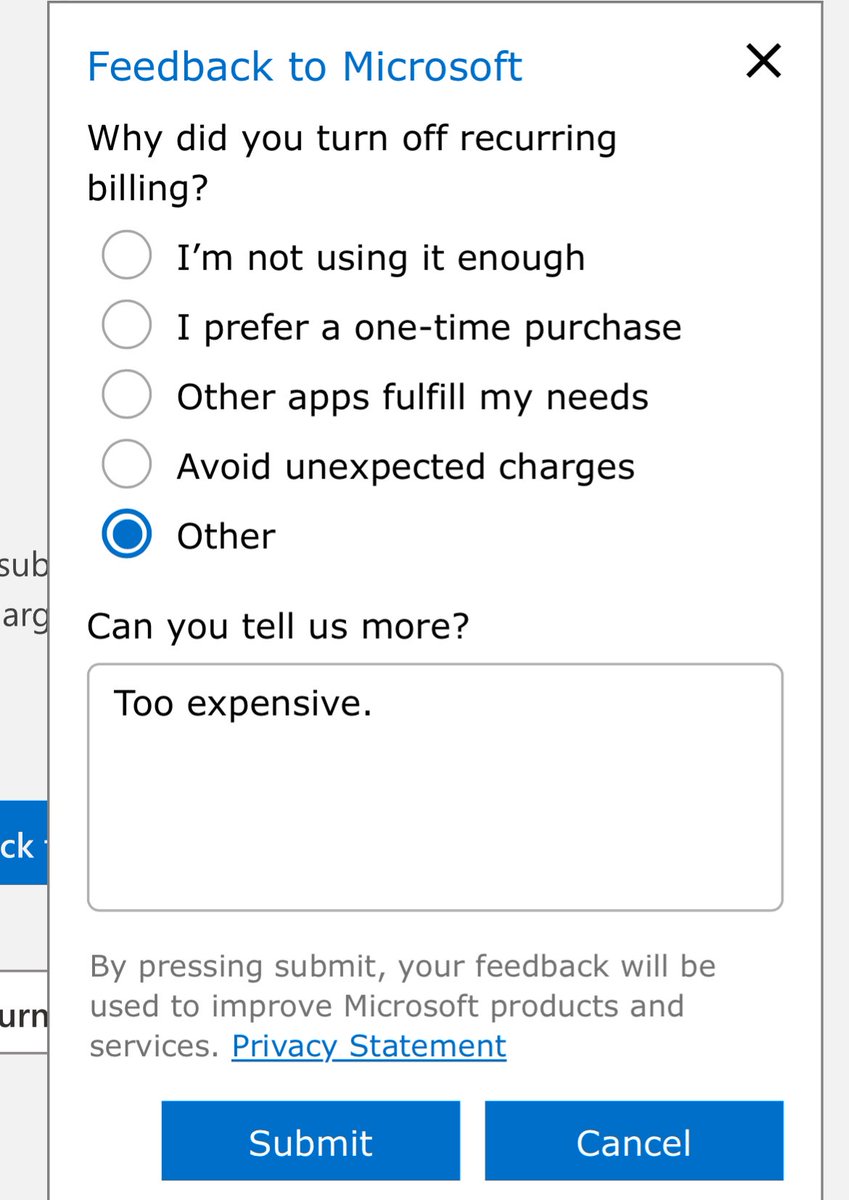Pick the "Other apps fulfill my needs" radio circle

pos(127,396)
